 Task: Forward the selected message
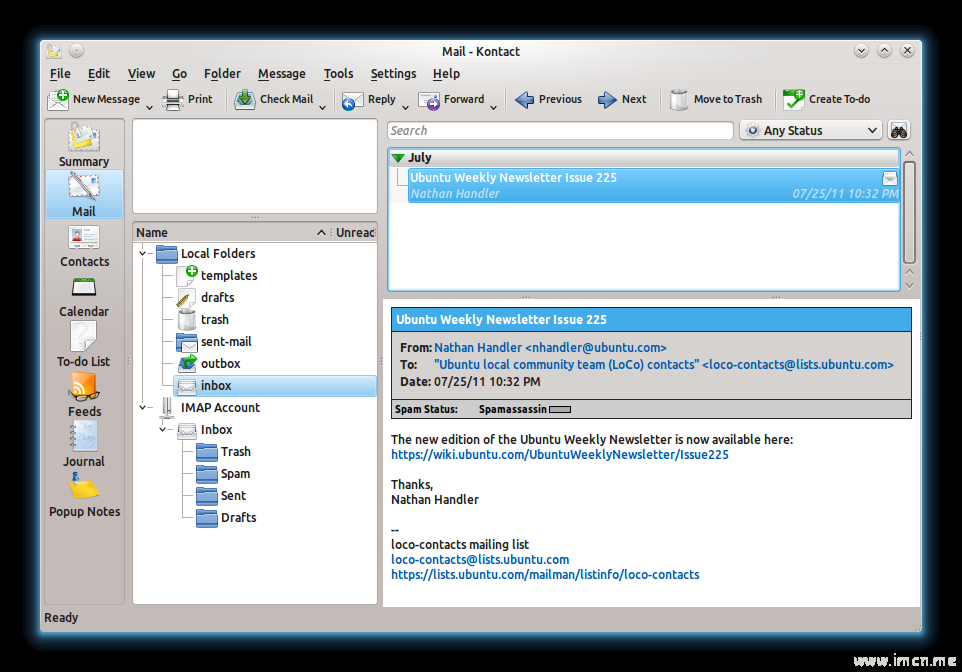(451, 99)
